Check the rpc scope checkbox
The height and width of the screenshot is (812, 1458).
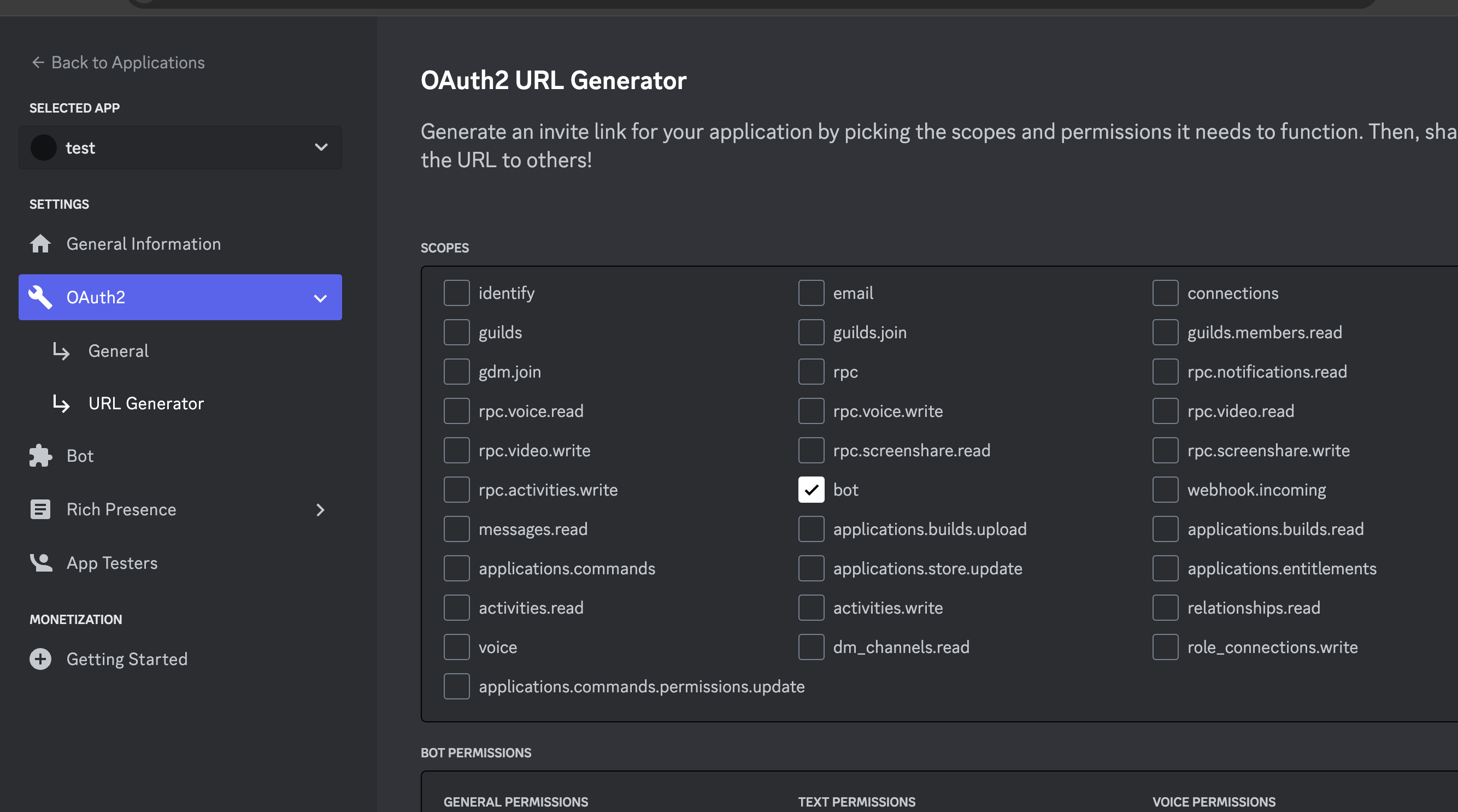pyautogui.click(x=811, y=372)
